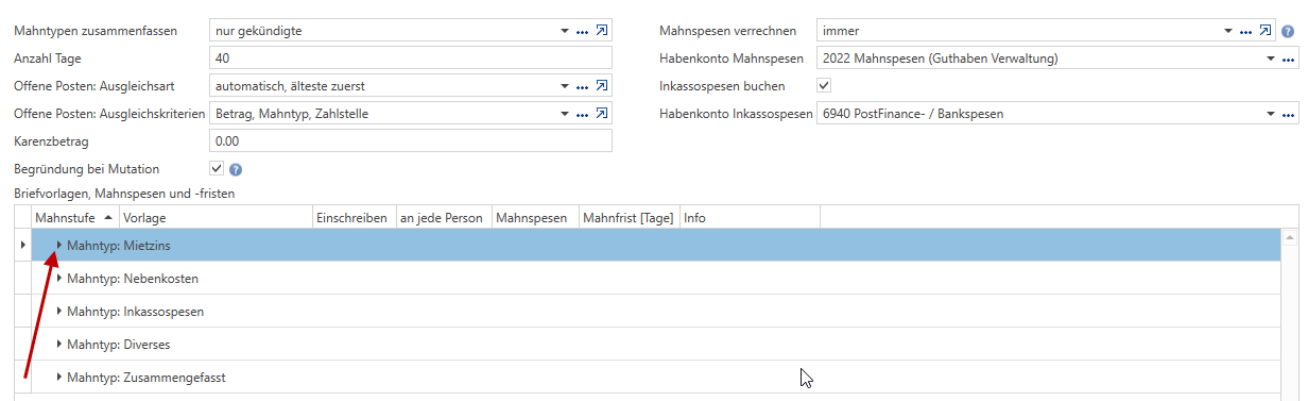Click the 'Inkassospesen buchen' label
Image resolution: width=1308 pixels, height=401 pixels.
pyautogui.click(x=722, y=86)
